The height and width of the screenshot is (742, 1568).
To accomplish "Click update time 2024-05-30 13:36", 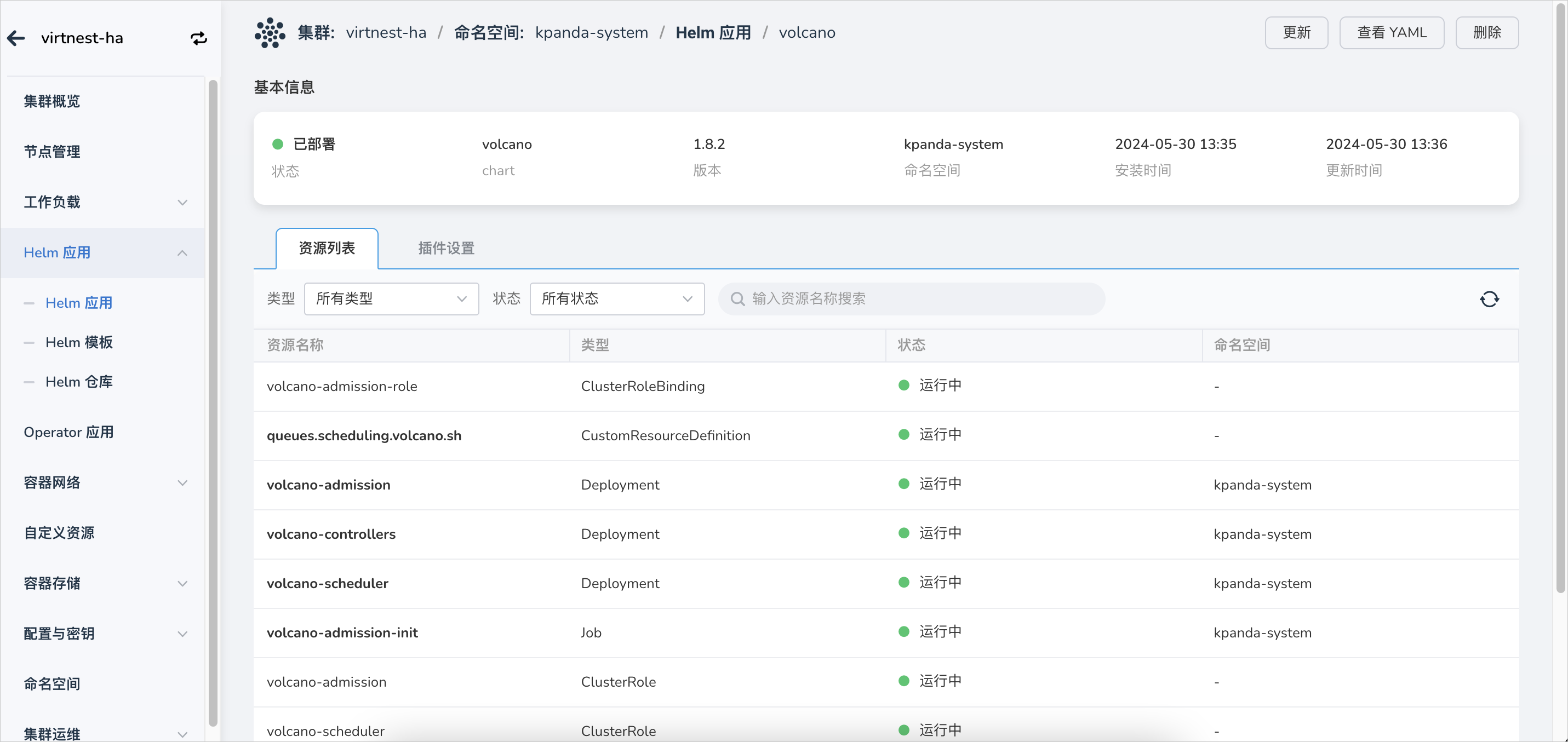I will tap(1387, 145).
